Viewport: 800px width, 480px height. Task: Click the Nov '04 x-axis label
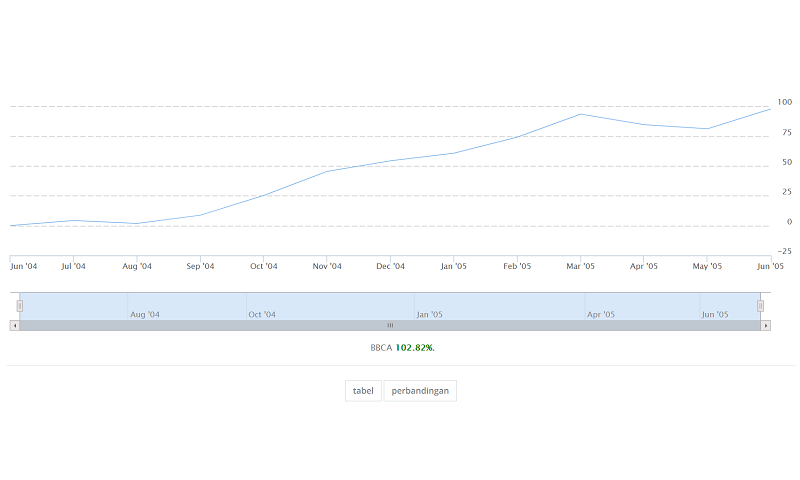click(x=327, y=266)
